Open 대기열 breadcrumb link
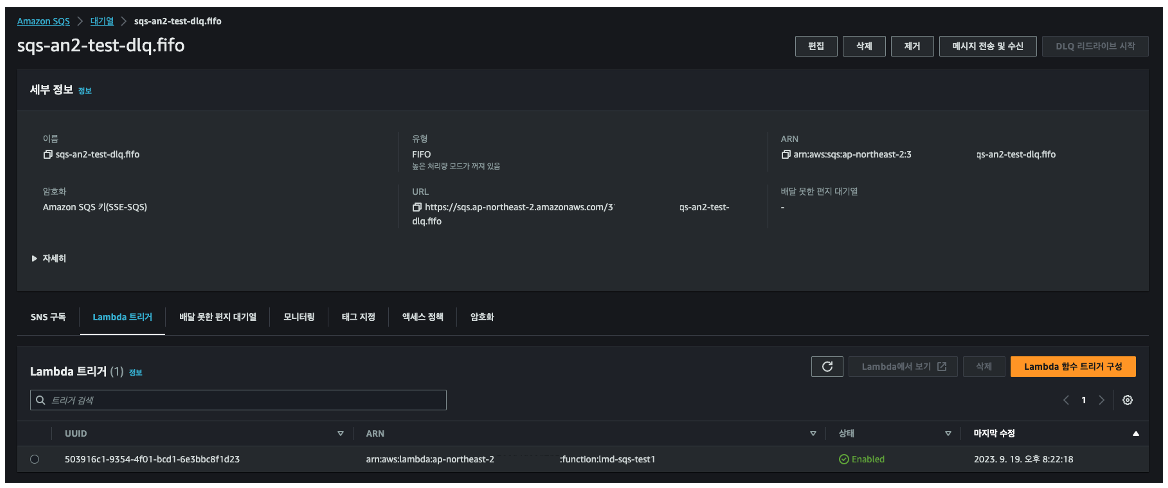This screenshot has width=1168, height=488. click(x=101, y=21)
